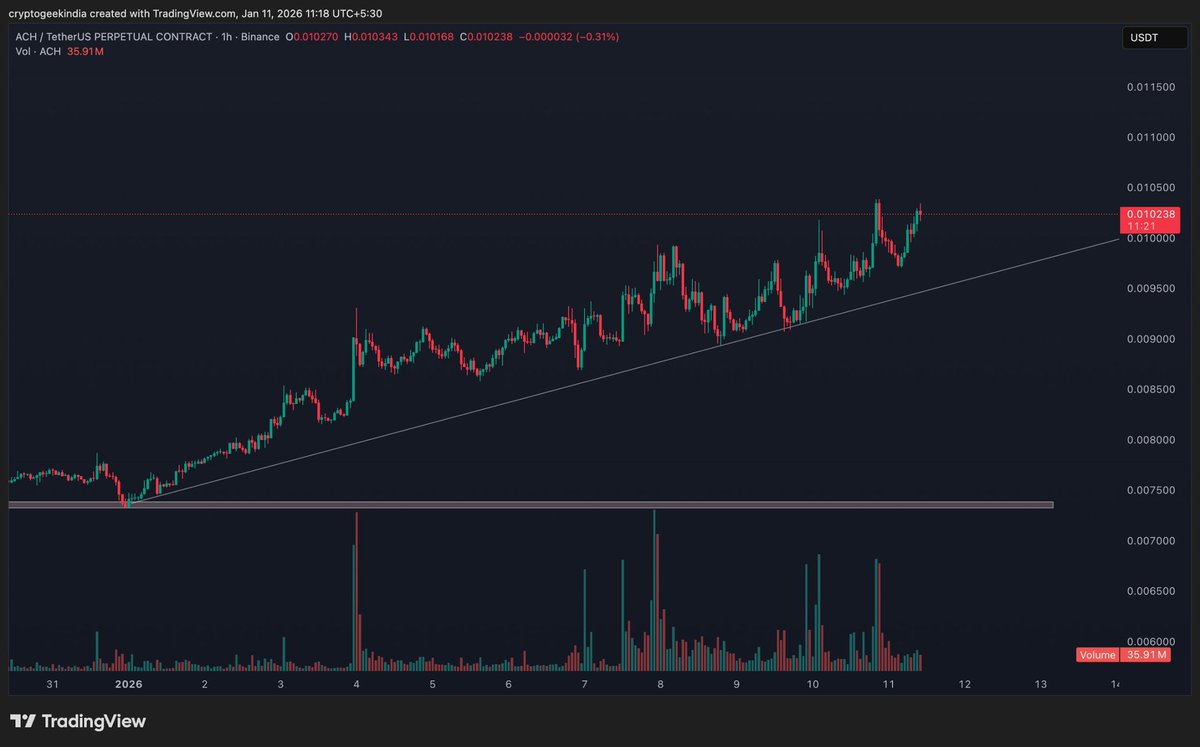
Task: Click the date label 8 on time axis
Action: (660, 685)
